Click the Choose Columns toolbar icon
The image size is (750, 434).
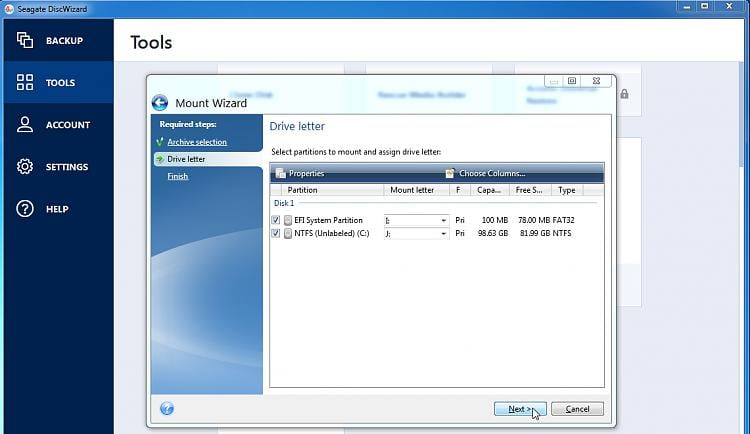(x=450, y=173)
